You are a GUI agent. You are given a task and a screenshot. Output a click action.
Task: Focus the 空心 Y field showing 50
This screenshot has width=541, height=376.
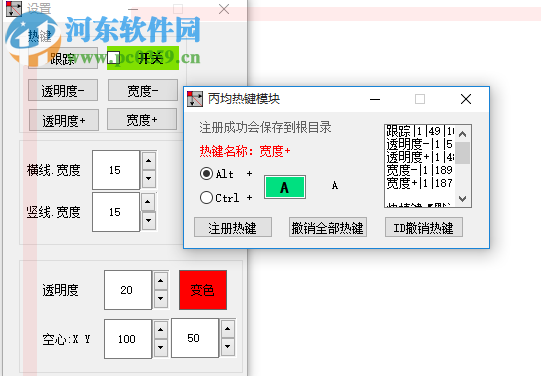pyautogui.click(x=195, y=338)
